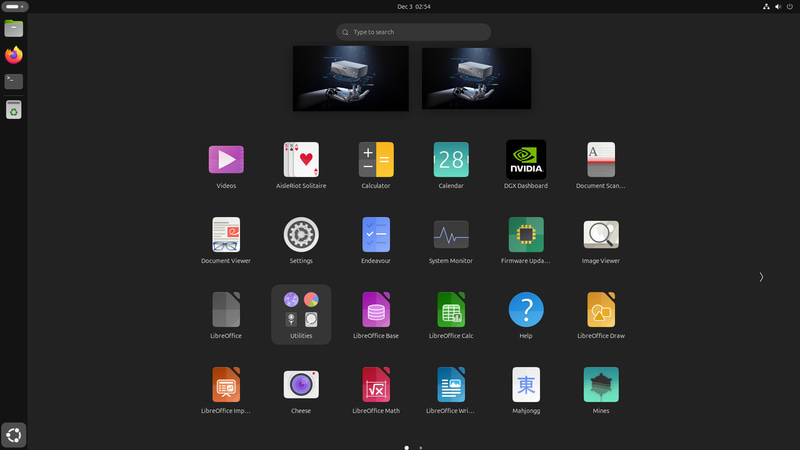Screen dimensions: 800x450
Task: Open the power system menu
Action: [x=790, y=7]
